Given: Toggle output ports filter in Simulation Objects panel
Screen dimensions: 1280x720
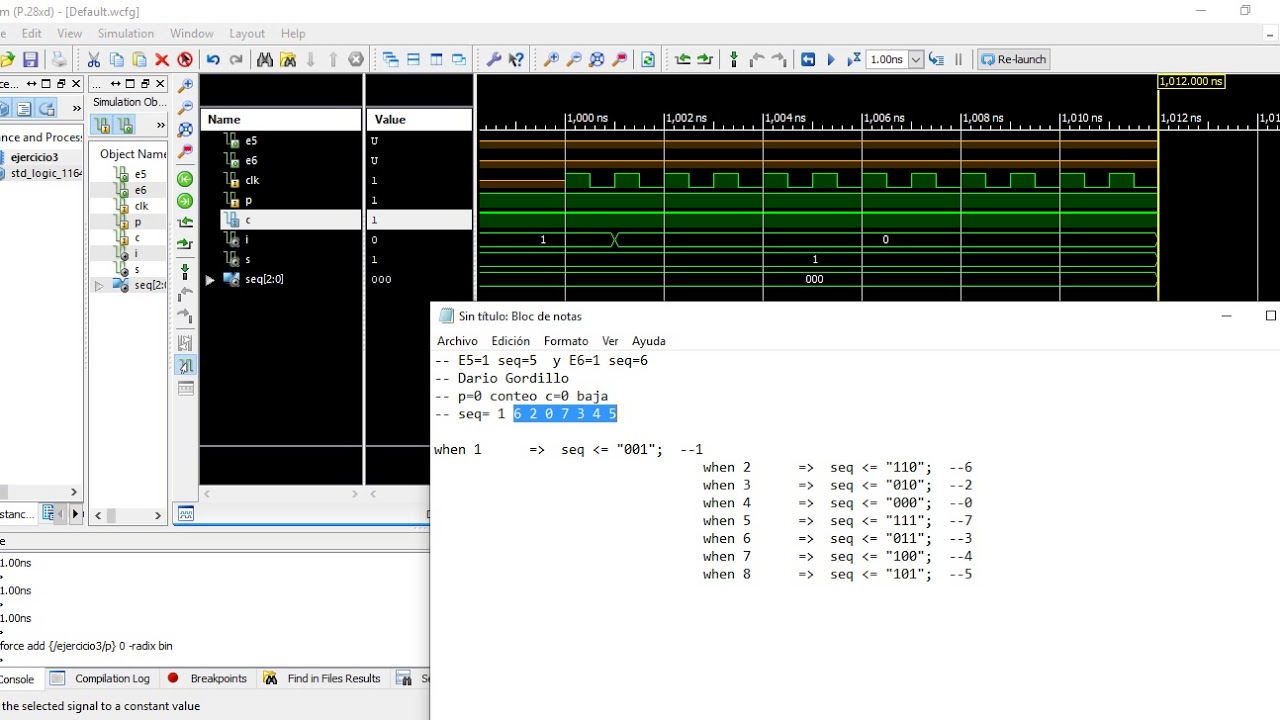Looking at the screenshot, I should [125, 126].
